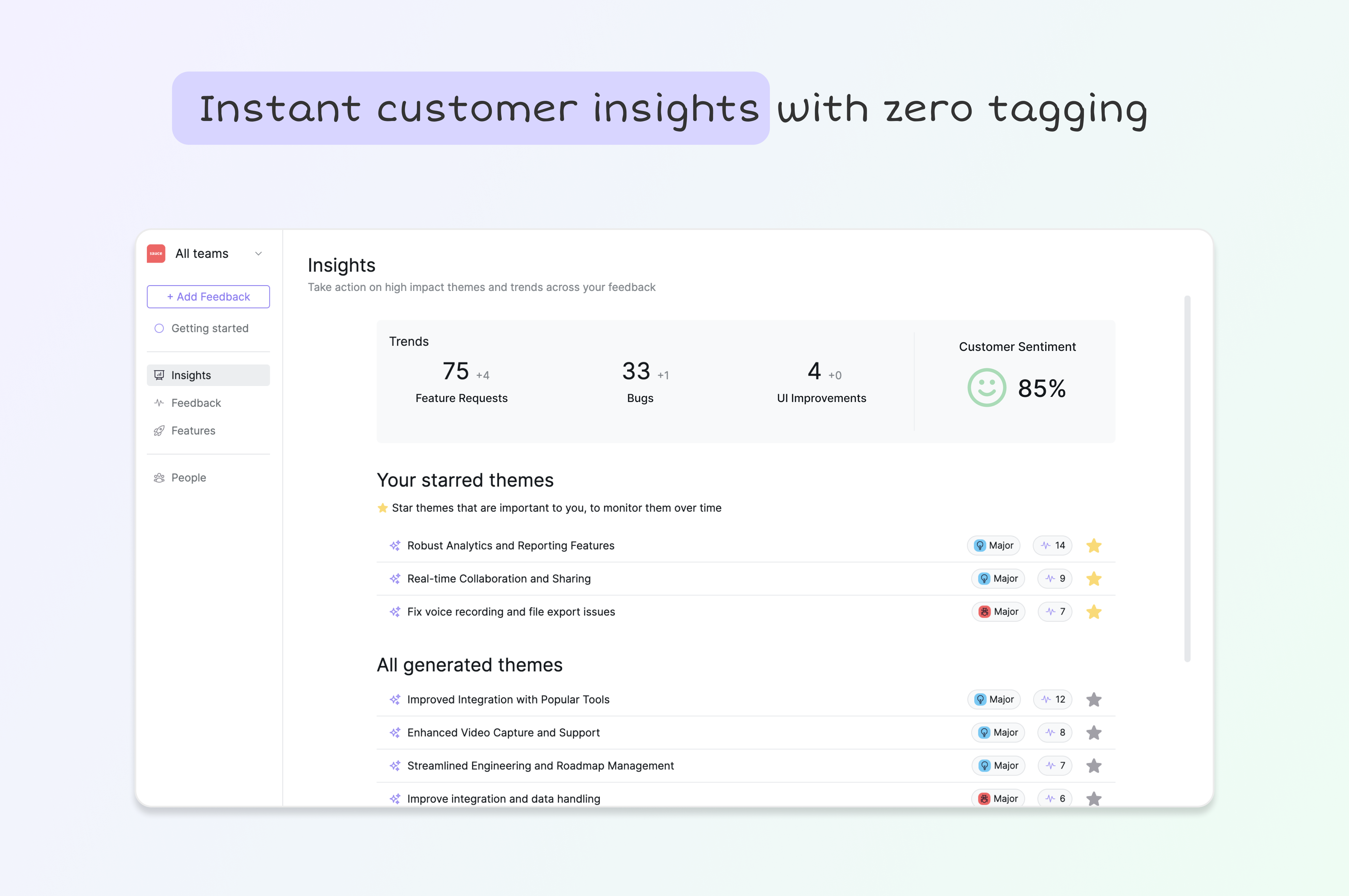Click the bug Major badge on Fix voice recording
The height and width of the screenshot is (896, 1349).
click(x=998, y=612)
